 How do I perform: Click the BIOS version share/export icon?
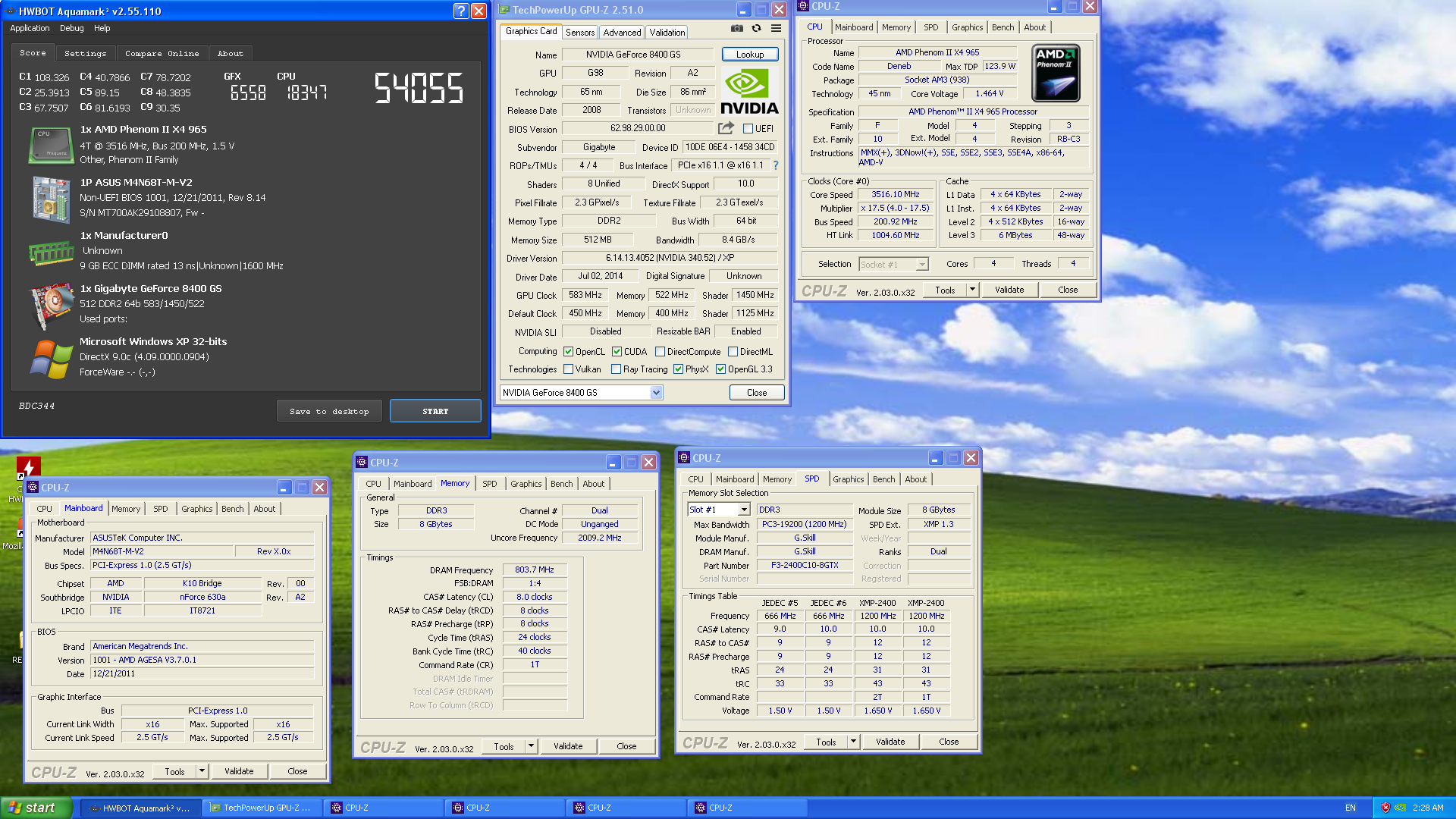726,128
